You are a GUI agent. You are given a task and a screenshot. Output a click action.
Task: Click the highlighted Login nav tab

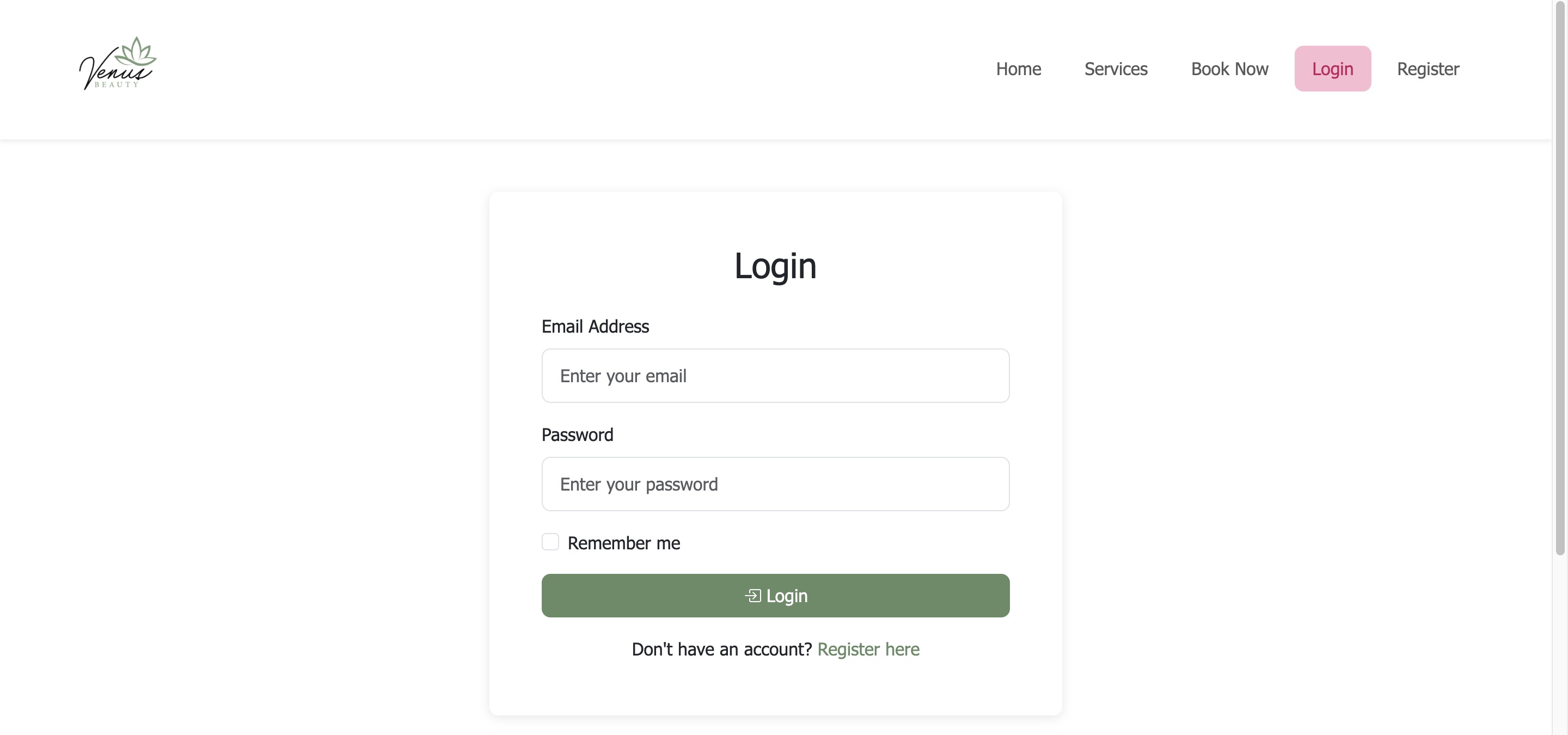[1332, 69]
